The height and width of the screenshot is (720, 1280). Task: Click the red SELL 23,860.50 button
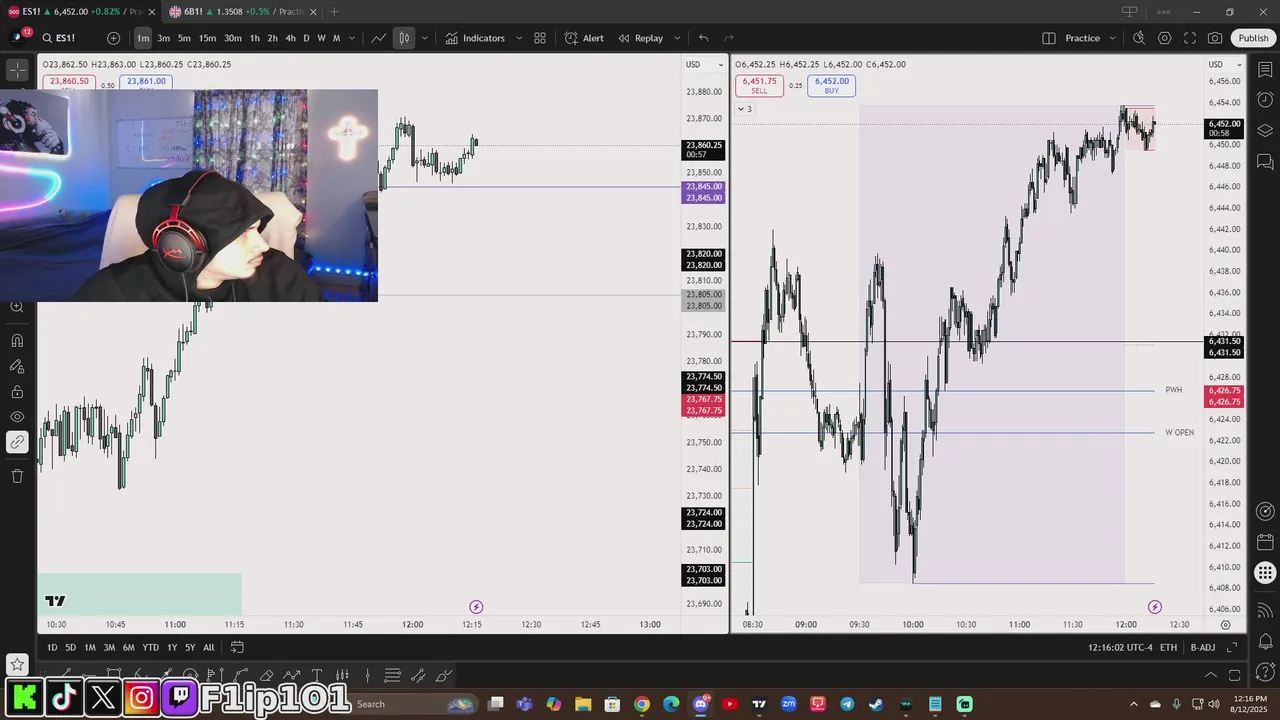click(69, 83)
